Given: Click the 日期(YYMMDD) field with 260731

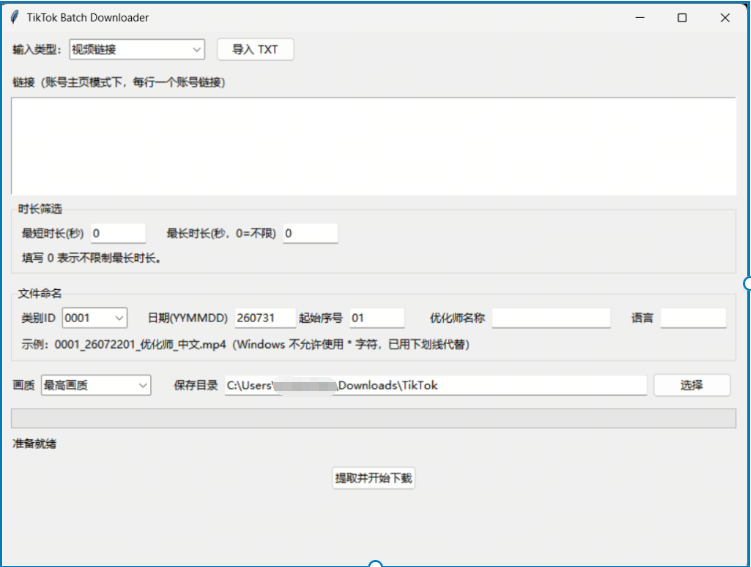Looking at the screenshot, I should coord(265,318).
